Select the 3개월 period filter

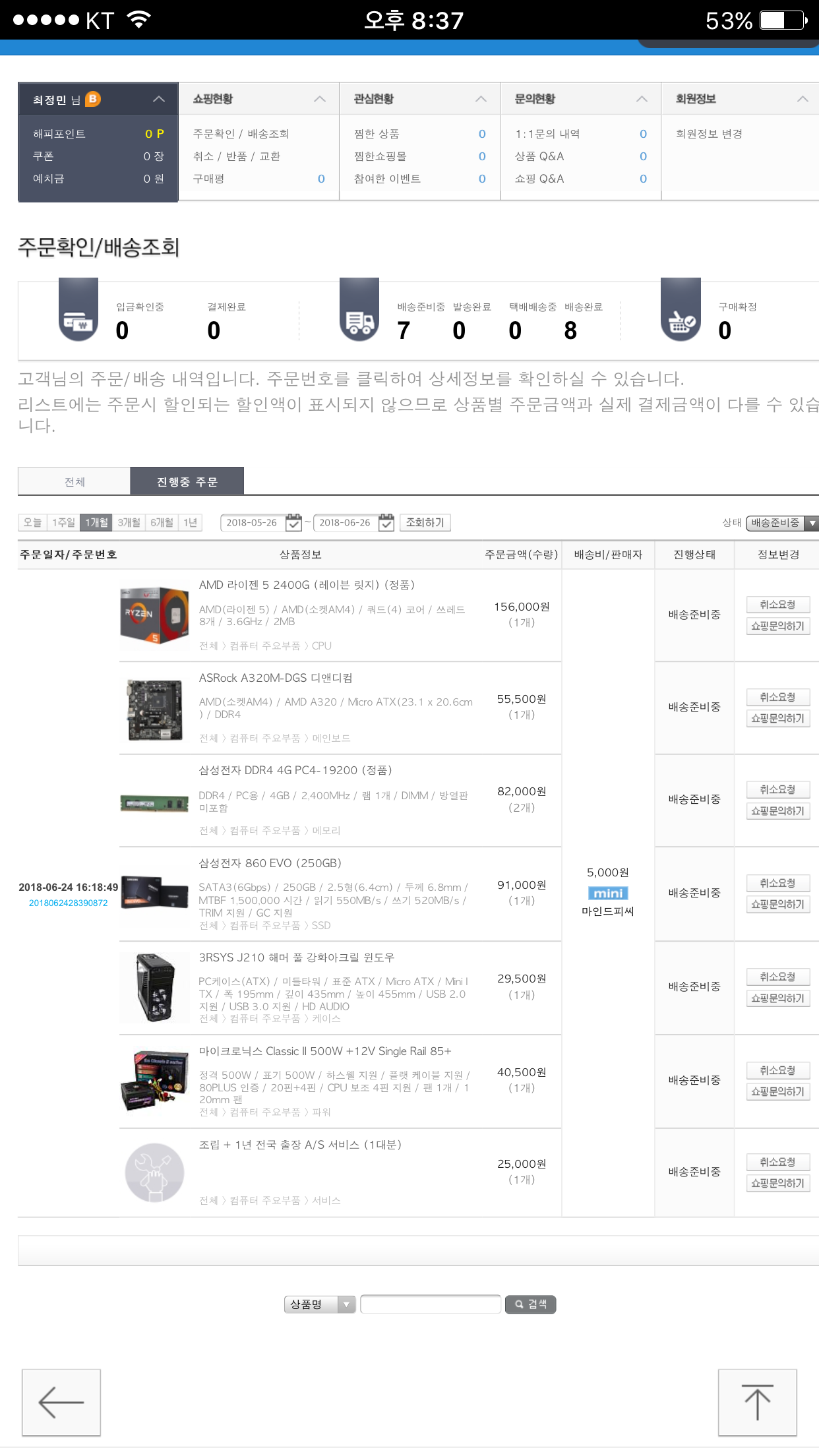tap(129, 522)
